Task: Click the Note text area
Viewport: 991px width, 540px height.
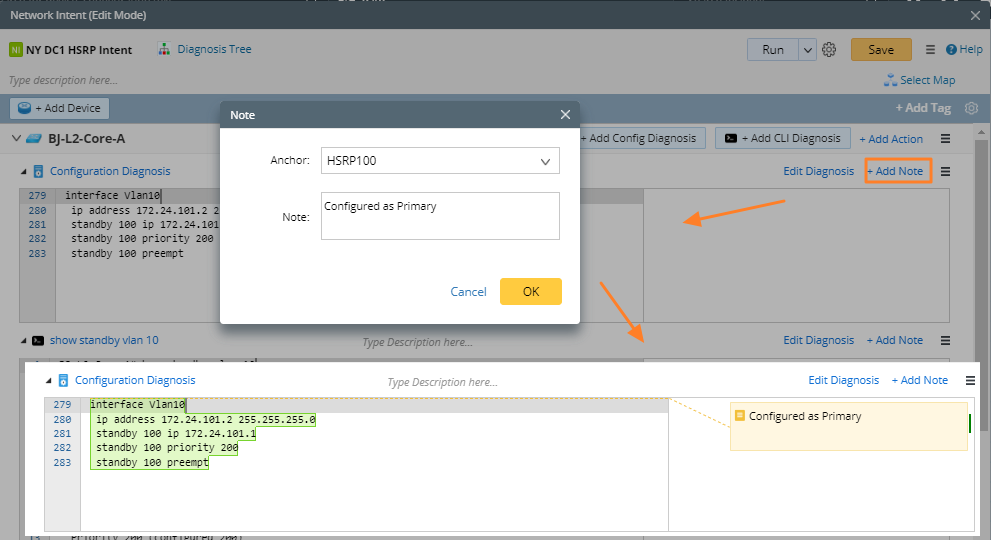Action: point(440,216)
